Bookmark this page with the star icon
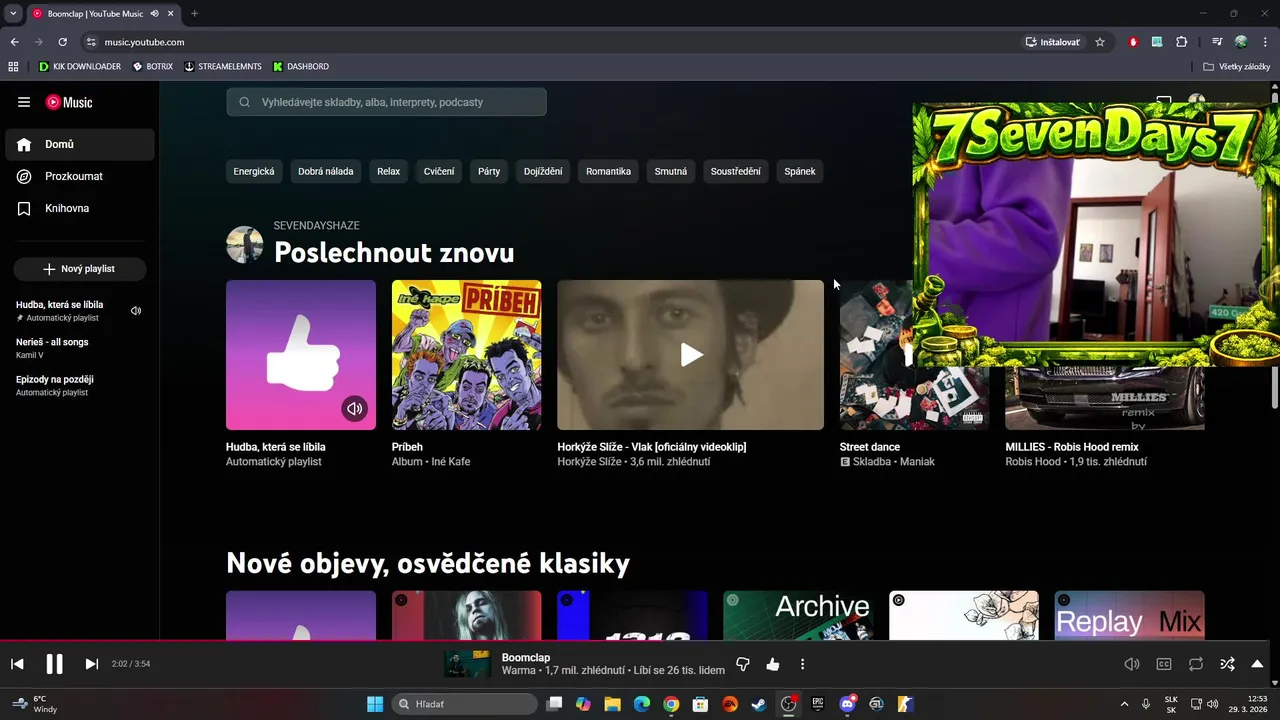This screenshot has width=1280, height=720. coord(1100,42)
